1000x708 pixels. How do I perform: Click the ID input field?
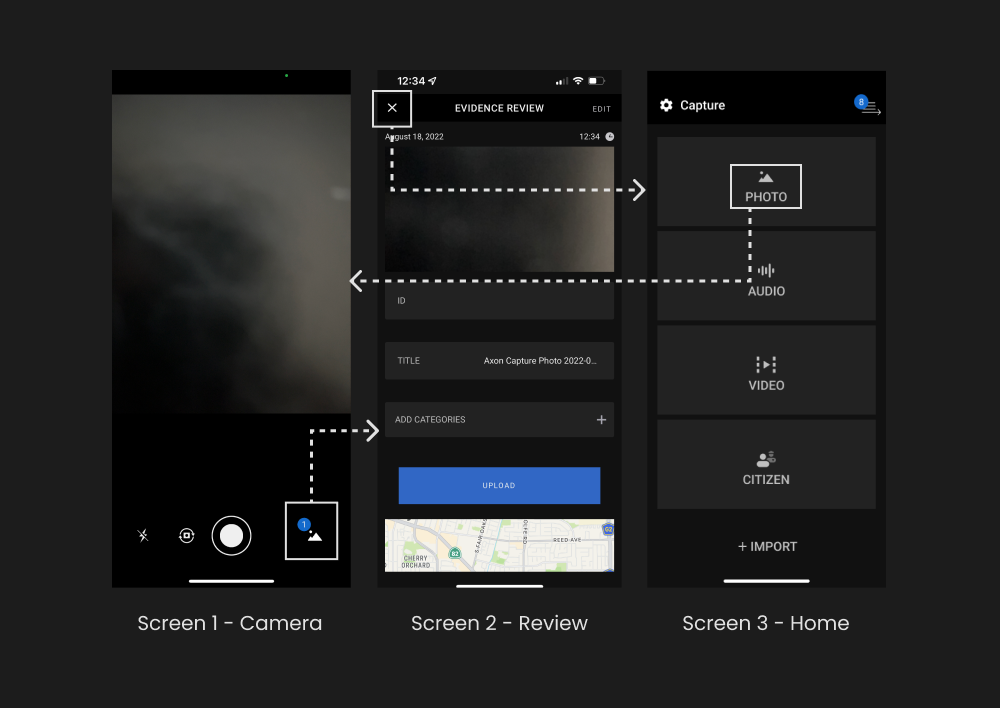pyautogui.click(x=499, y=301)
